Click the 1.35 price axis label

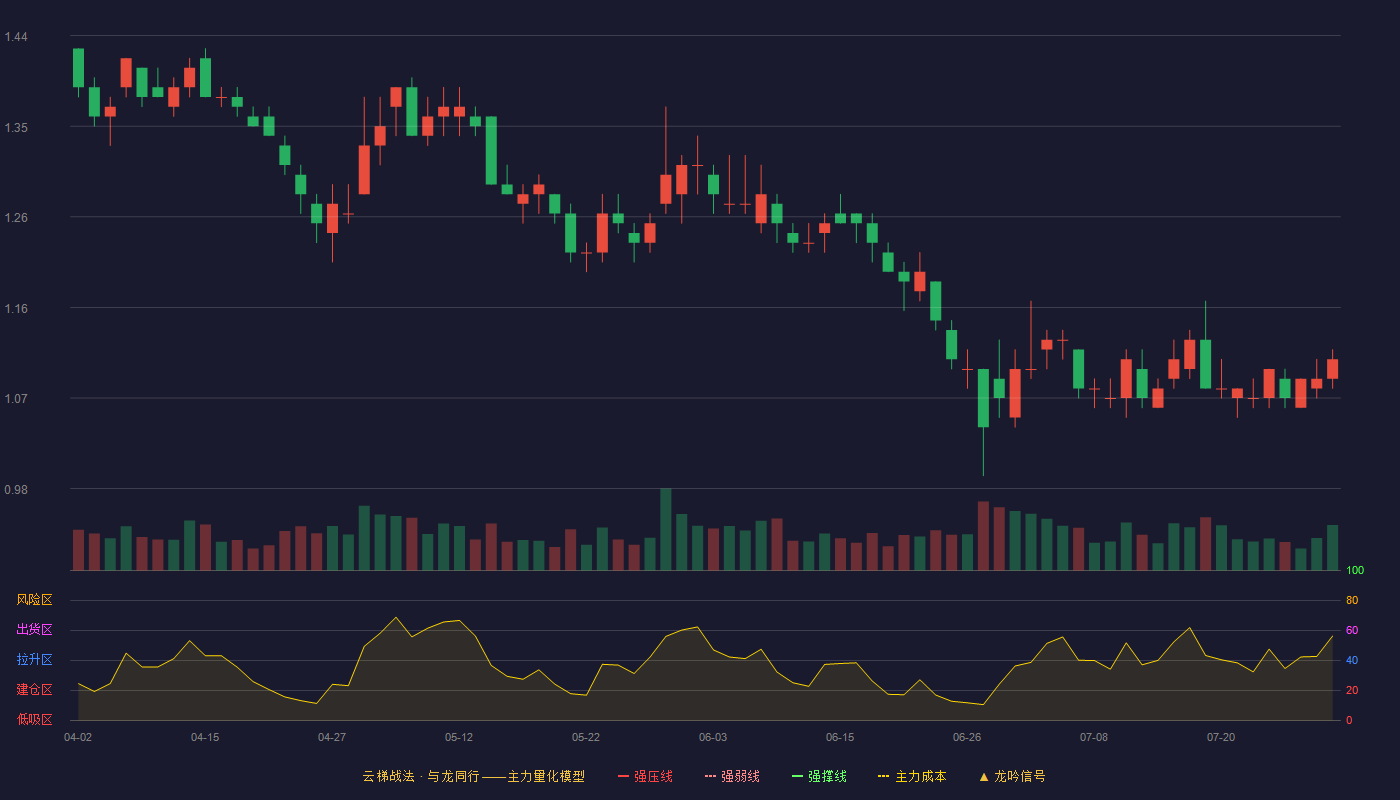click(16, 128)
